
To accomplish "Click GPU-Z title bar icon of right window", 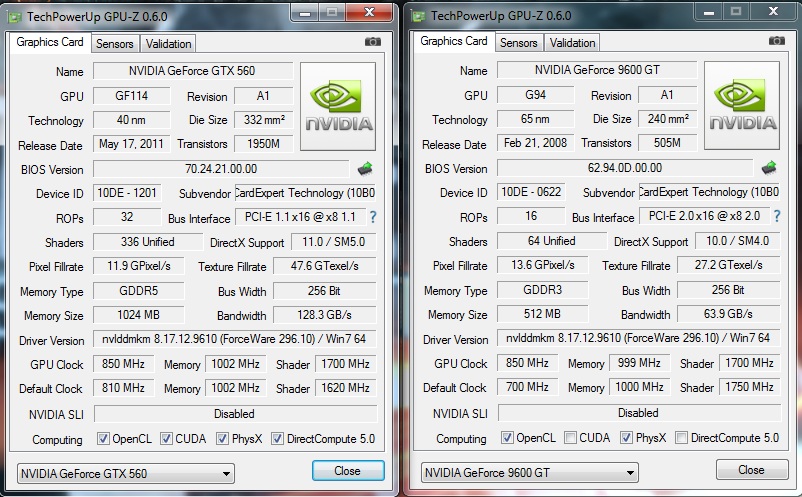I will (x=418, y=16).
